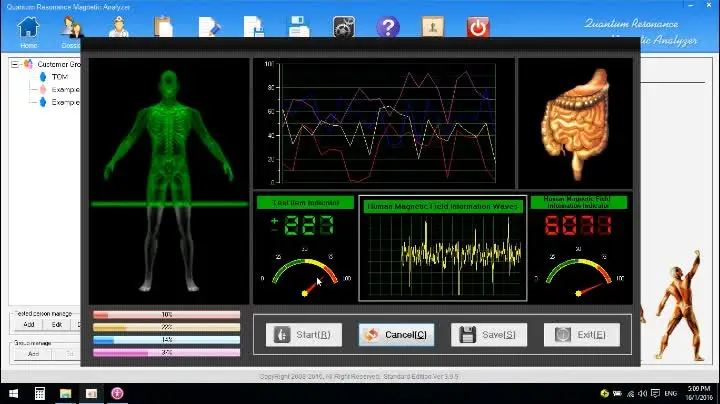Click the volume icon in system tray

pyautogui.click(x=643, y=393)
